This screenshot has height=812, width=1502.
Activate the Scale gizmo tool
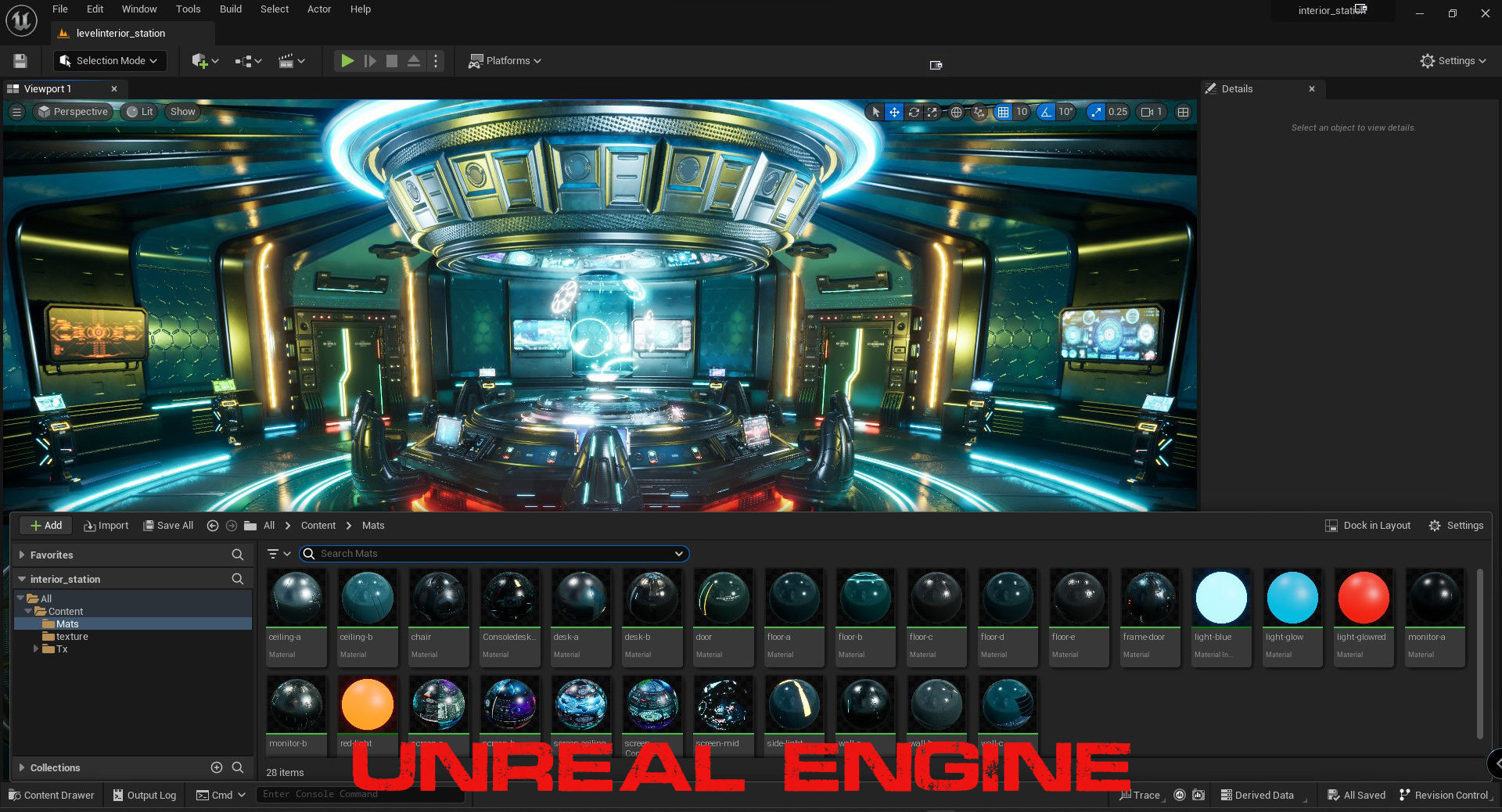932,112
